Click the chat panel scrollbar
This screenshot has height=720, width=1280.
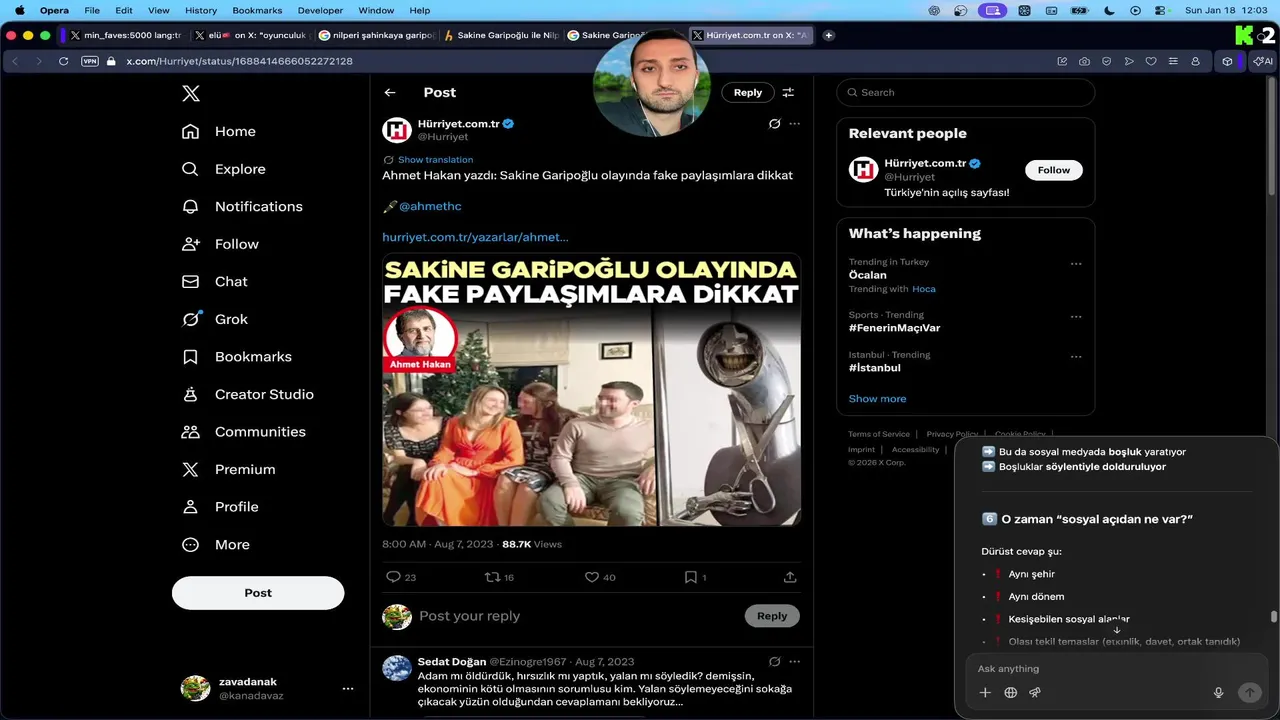point(1274,616)
